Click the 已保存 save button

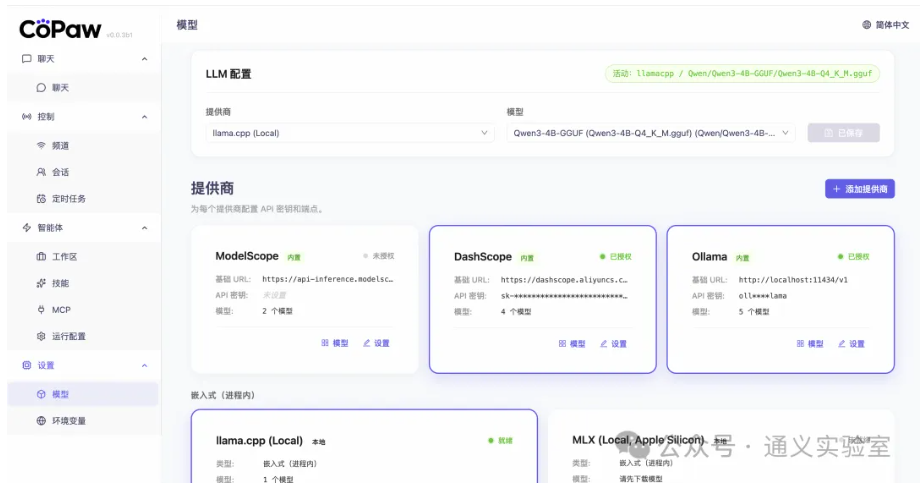(x=844, y=133)
